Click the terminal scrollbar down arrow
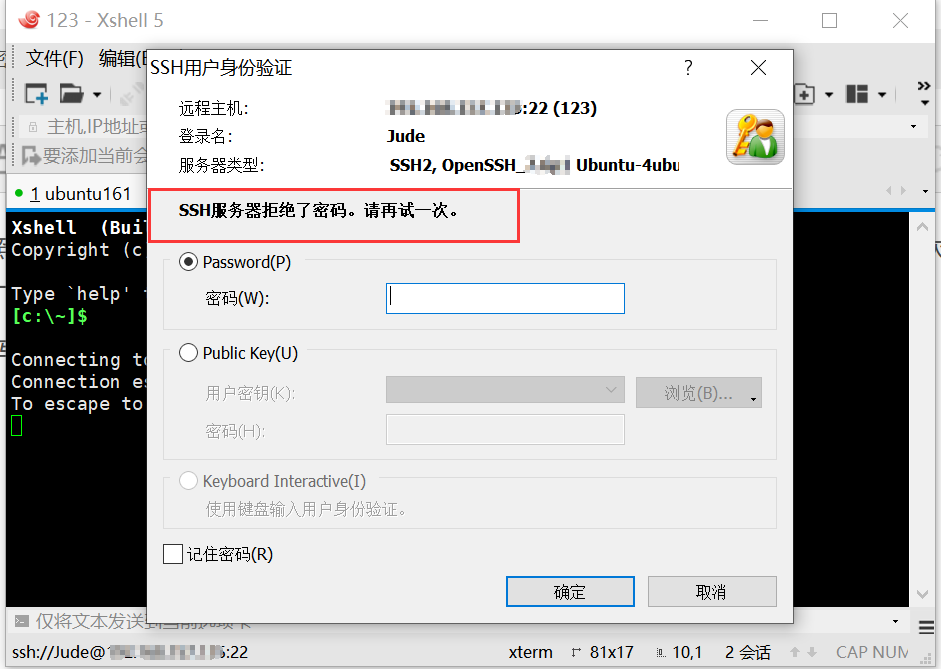Screen dimensions: 941x669 (922, 595)
